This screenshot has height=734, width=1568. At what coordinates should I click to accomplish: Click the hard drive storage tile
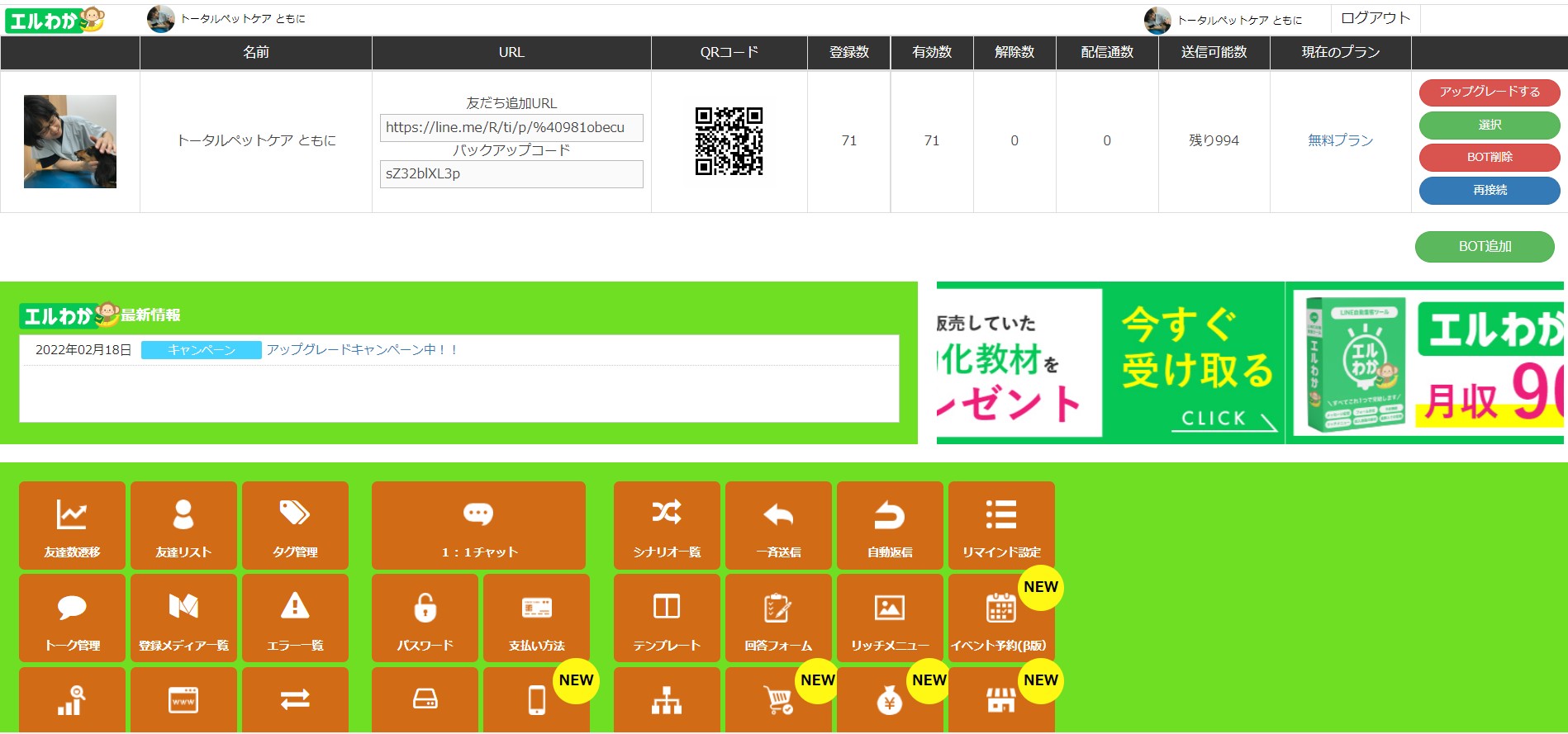(425, 700)
